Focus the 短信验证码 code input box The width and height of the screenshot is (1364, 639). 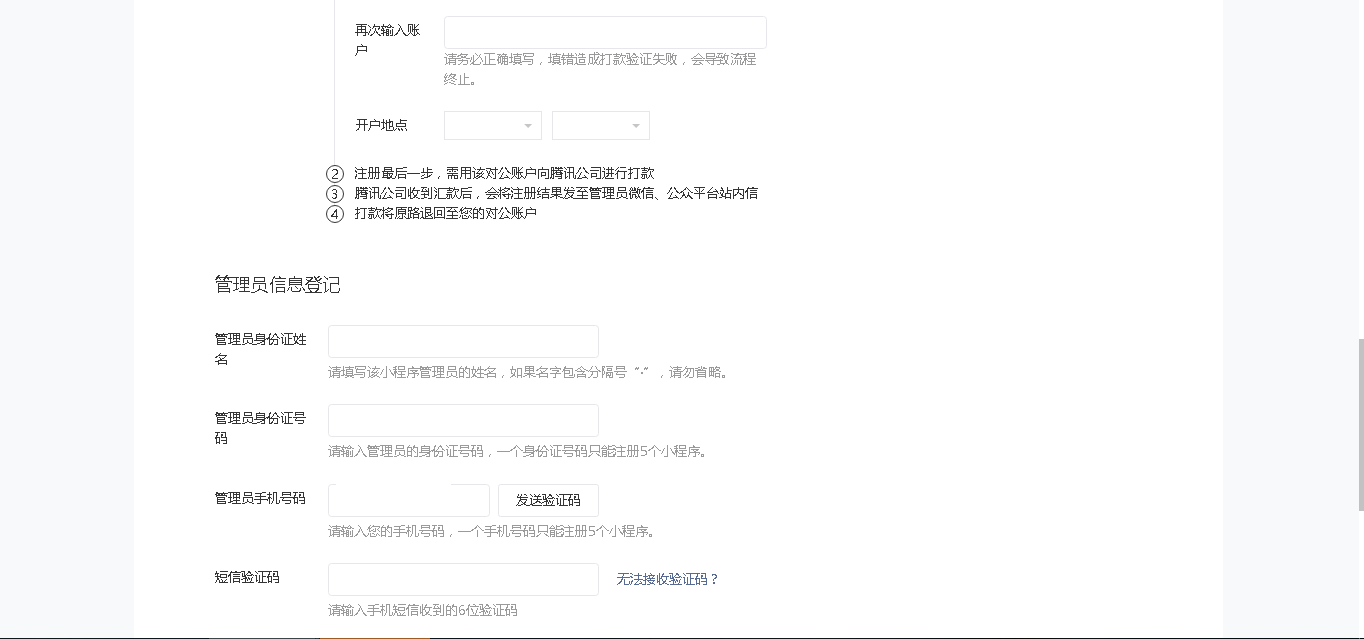click(x=463, y=579)
